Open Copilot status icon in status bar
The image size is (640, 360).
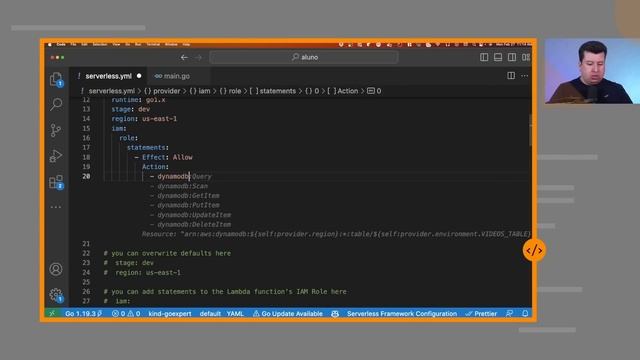click(335, 313)
